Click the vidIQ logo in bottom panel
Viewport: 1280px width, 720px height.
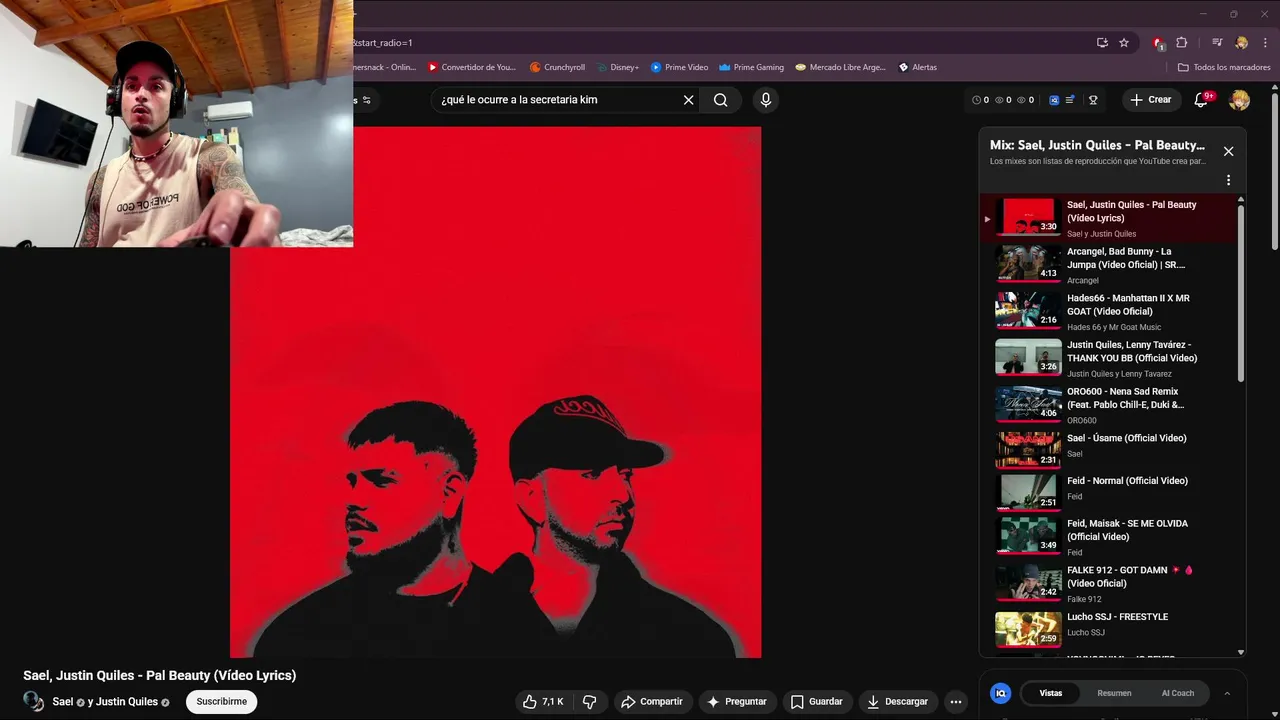[1000, 693]
